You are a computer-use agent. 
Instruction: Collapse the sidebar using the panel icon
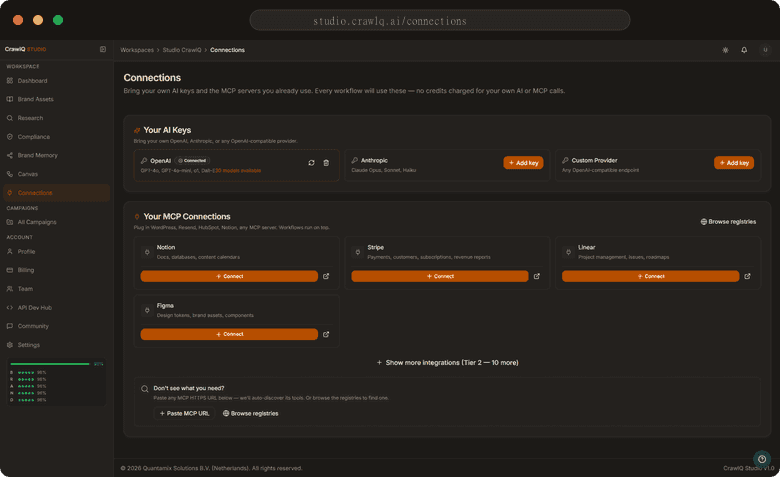(x=103, y=49)
